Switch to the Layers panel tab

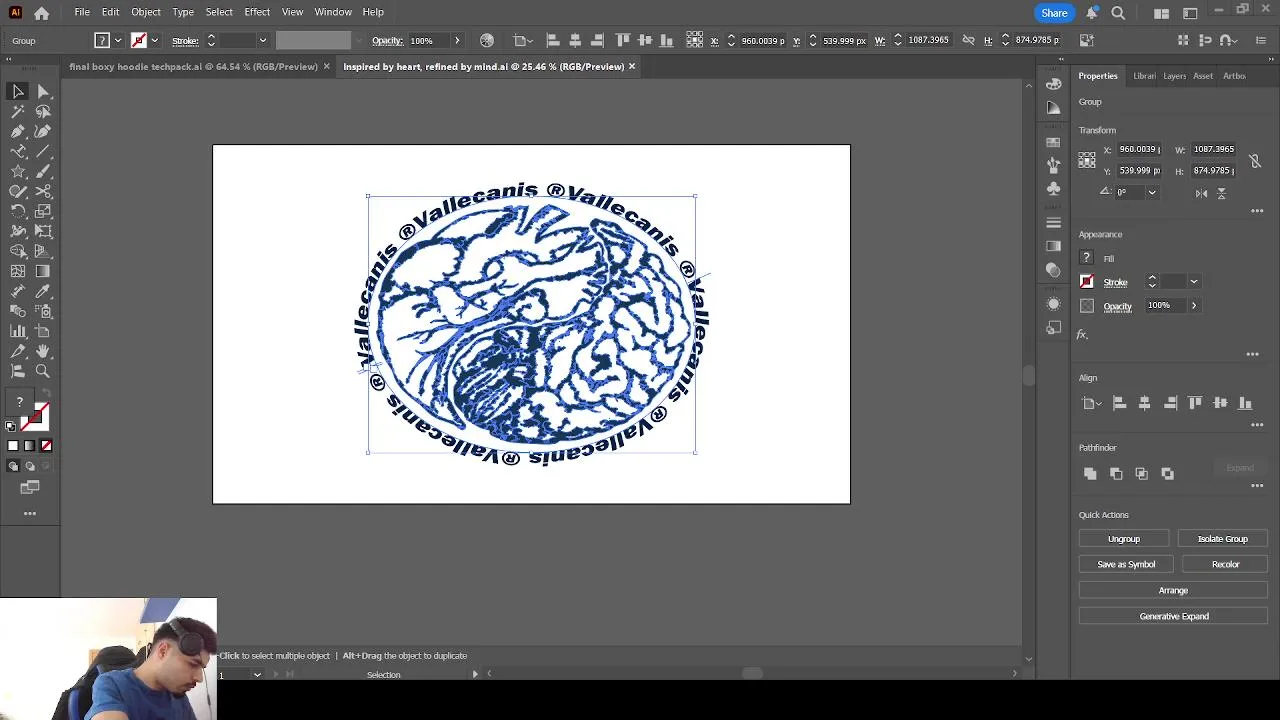click(1174, 76)
